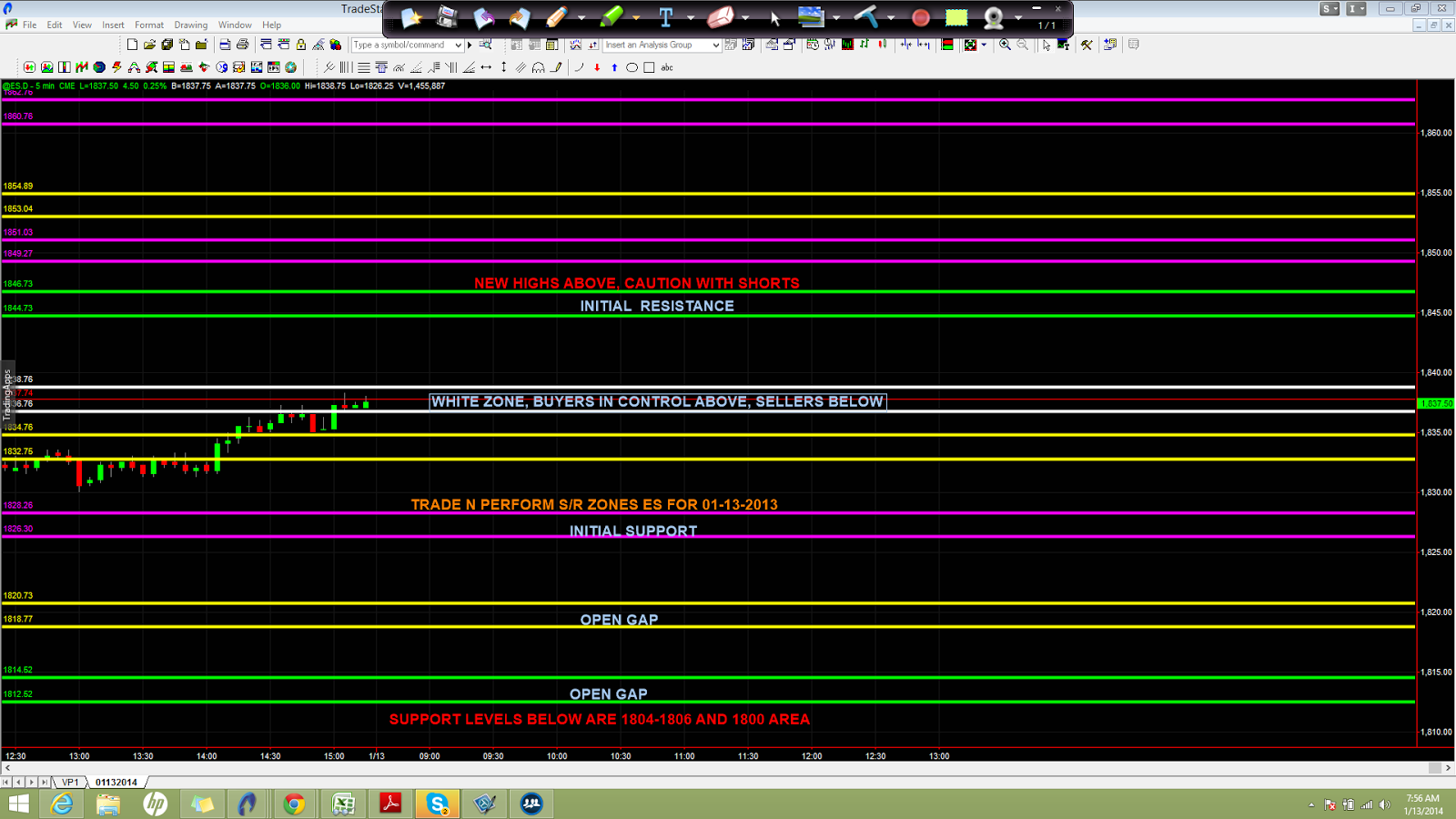Click the webcam icon on annotation bar

click(994, 17)
